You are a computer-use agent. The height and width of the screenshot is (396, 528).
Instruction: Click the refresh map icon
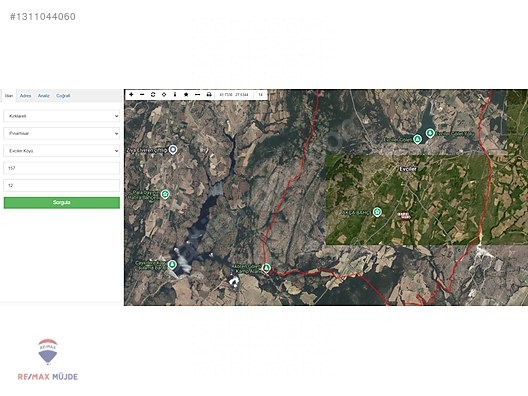(153, 95)
